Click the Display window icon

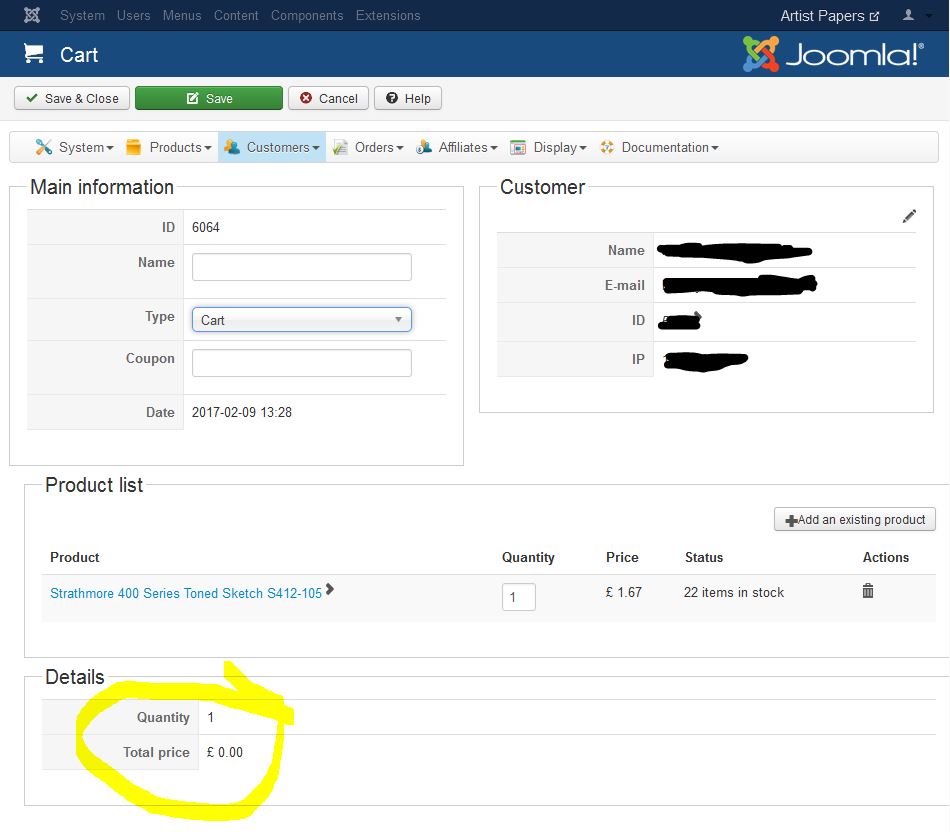pos(517,147)
